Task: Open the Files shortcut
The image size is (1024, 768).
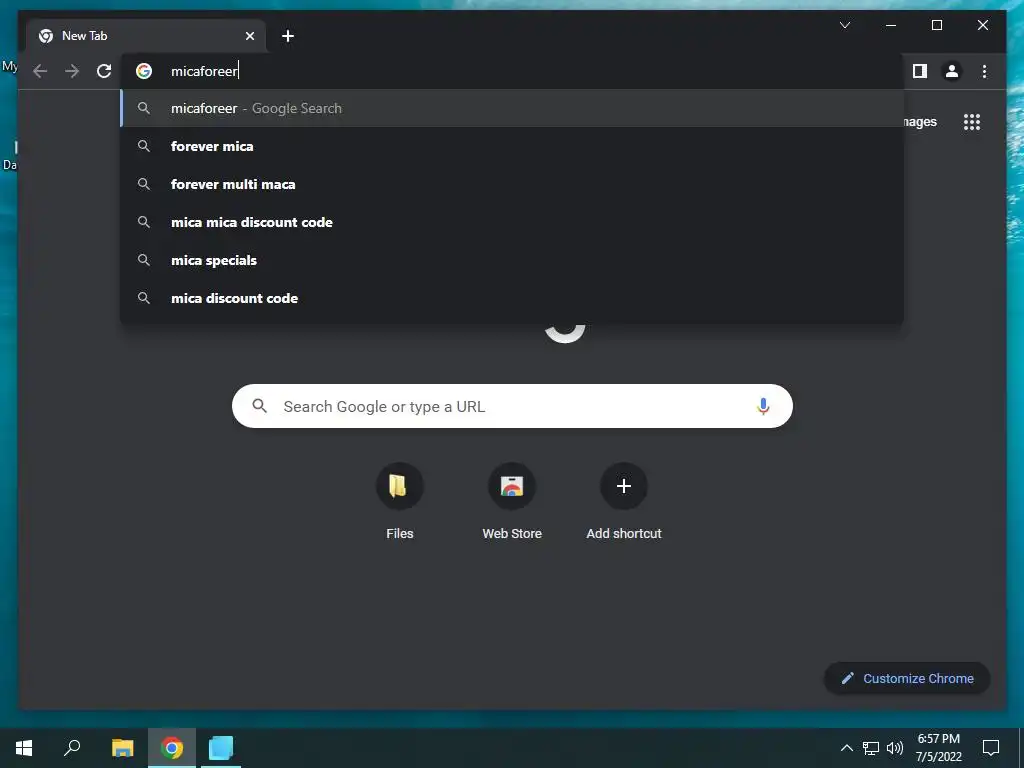Action: (400, 502)
